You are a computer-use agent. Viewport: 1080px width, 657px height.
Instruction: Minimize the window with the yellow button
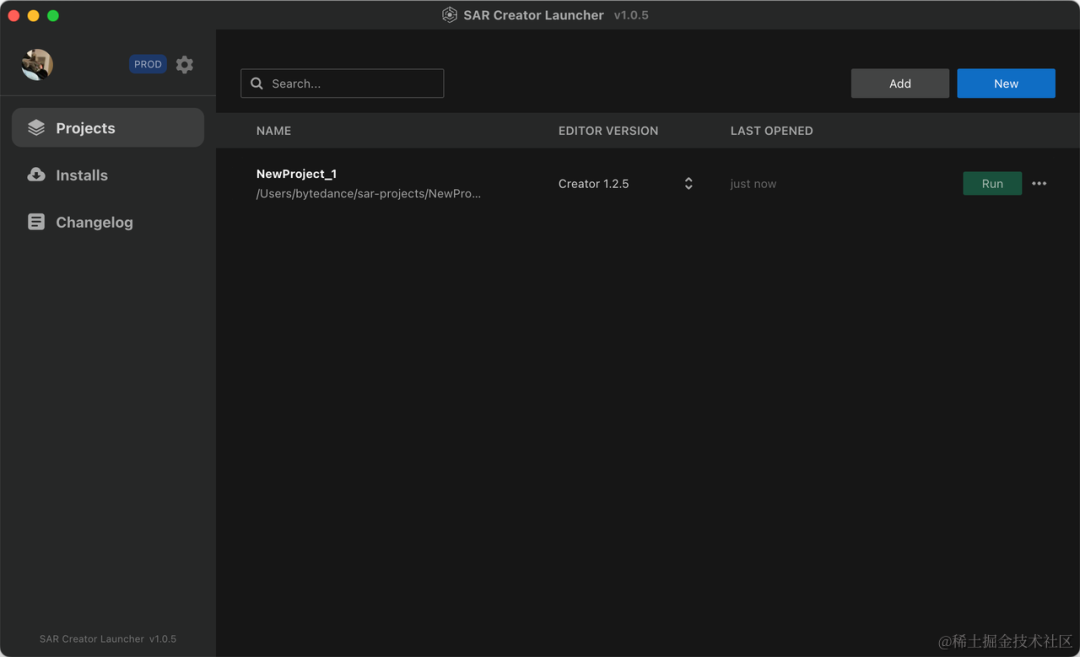[33, 15]
